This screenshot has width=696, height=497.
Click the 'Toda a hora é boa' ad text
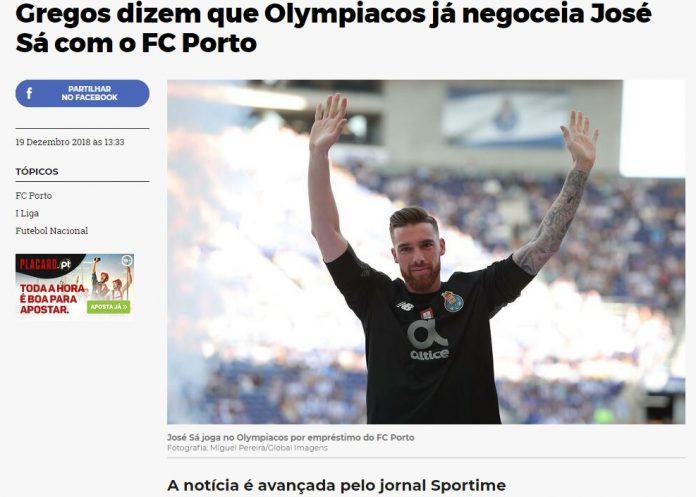(x=52, y=299)
